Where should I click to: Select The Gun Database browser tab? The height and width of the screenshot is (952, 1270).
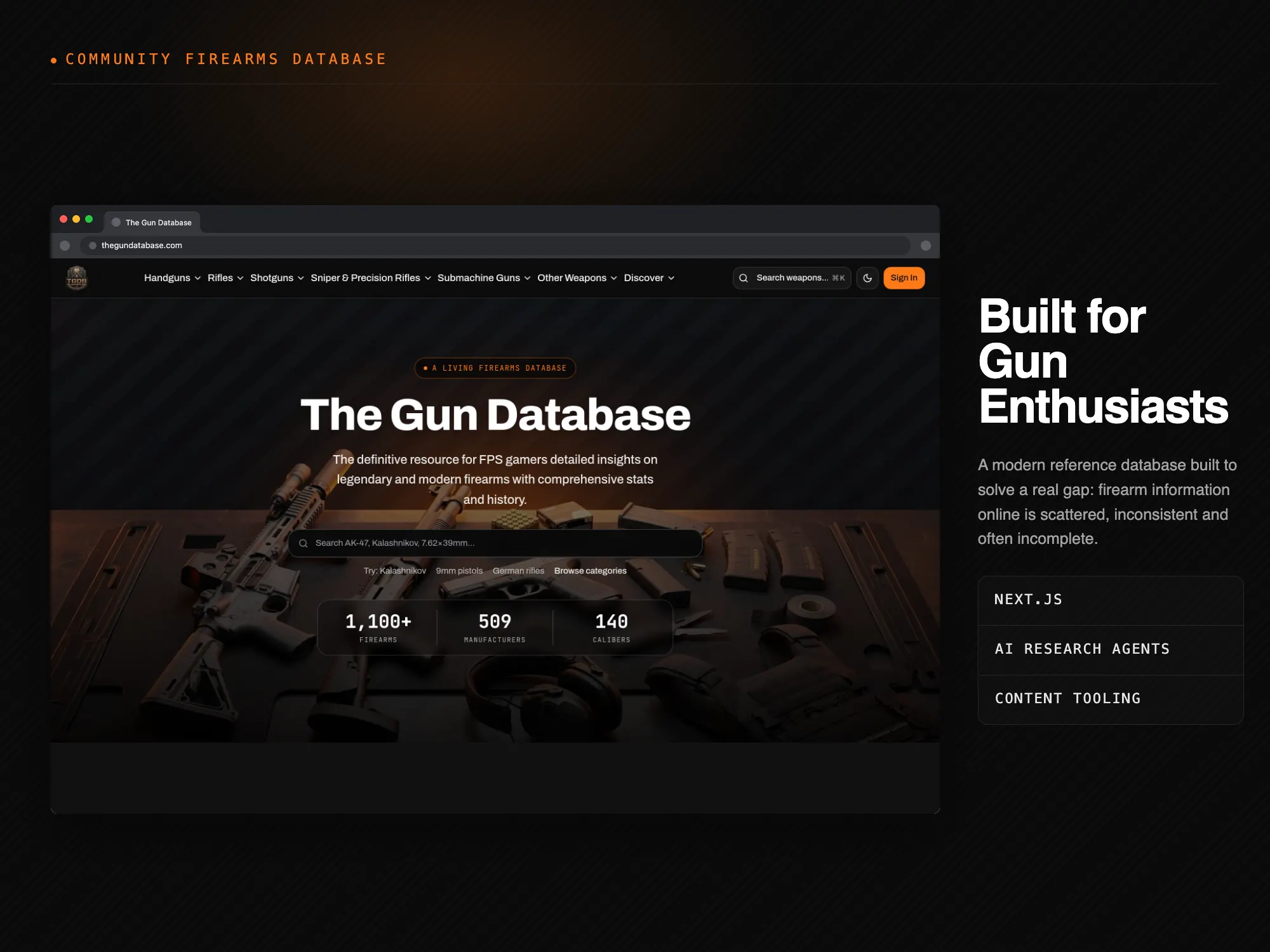152,222
